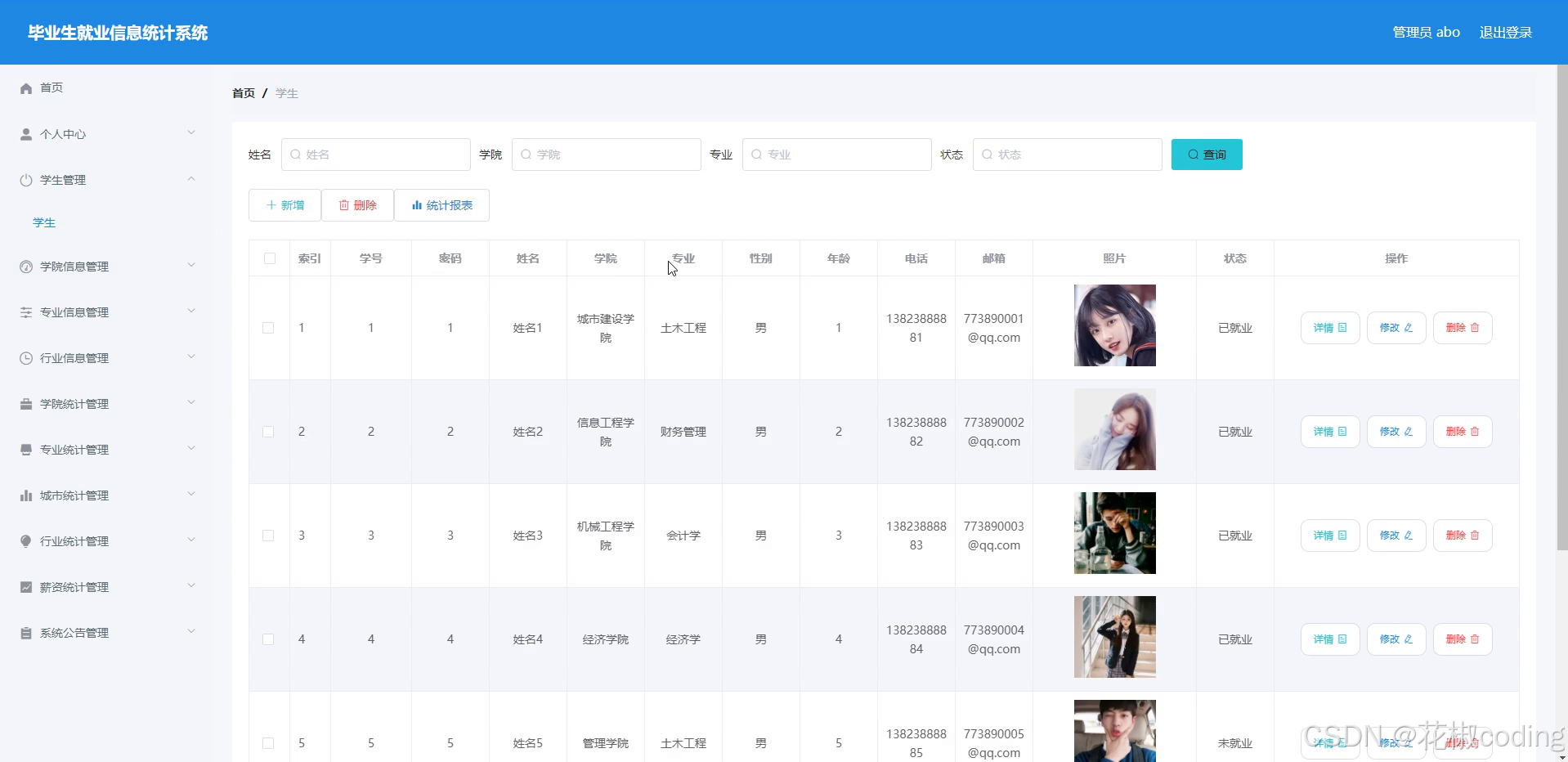Screen dimensions: 1568x762
Task: Click the 系统公告管理 clipboard icon
Action: pos(26,633)
